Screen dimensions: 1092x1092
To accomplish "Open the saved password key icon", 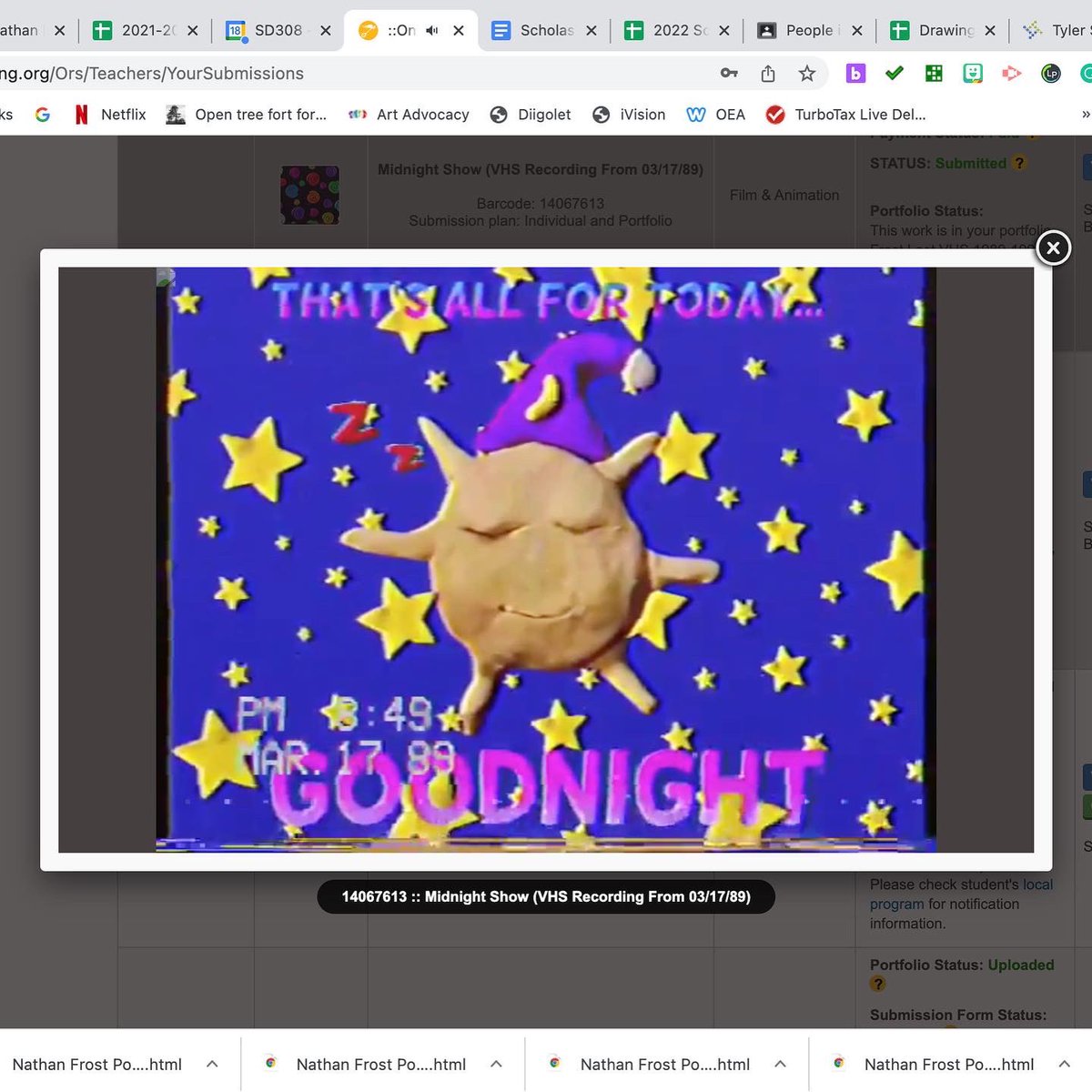I will pos(729,74).
